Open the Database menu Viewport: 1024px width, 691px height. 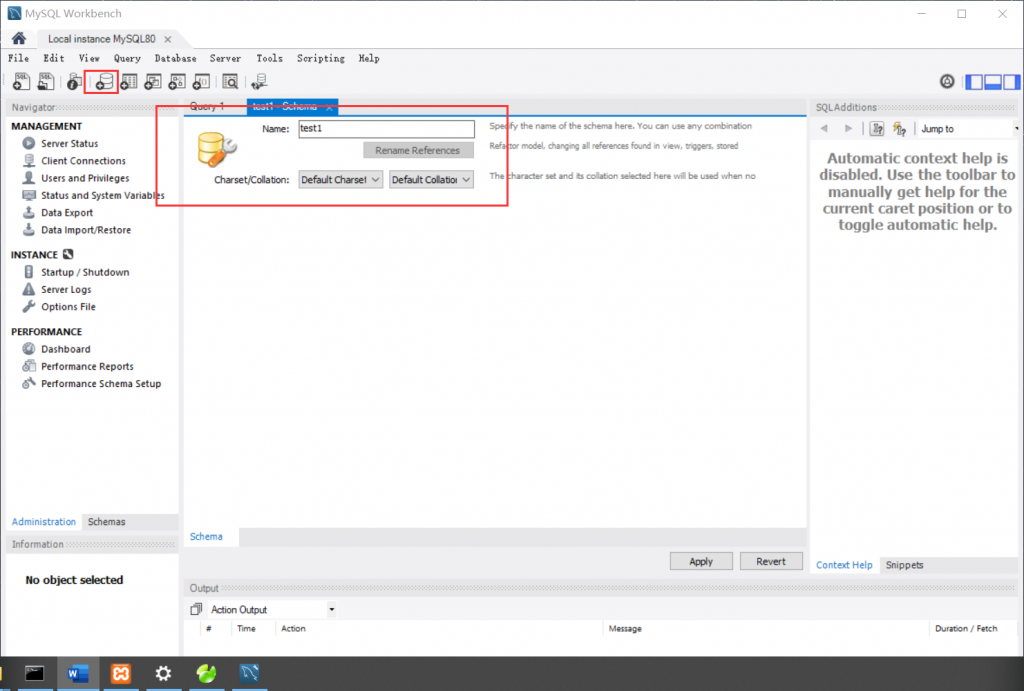point(175,58)
